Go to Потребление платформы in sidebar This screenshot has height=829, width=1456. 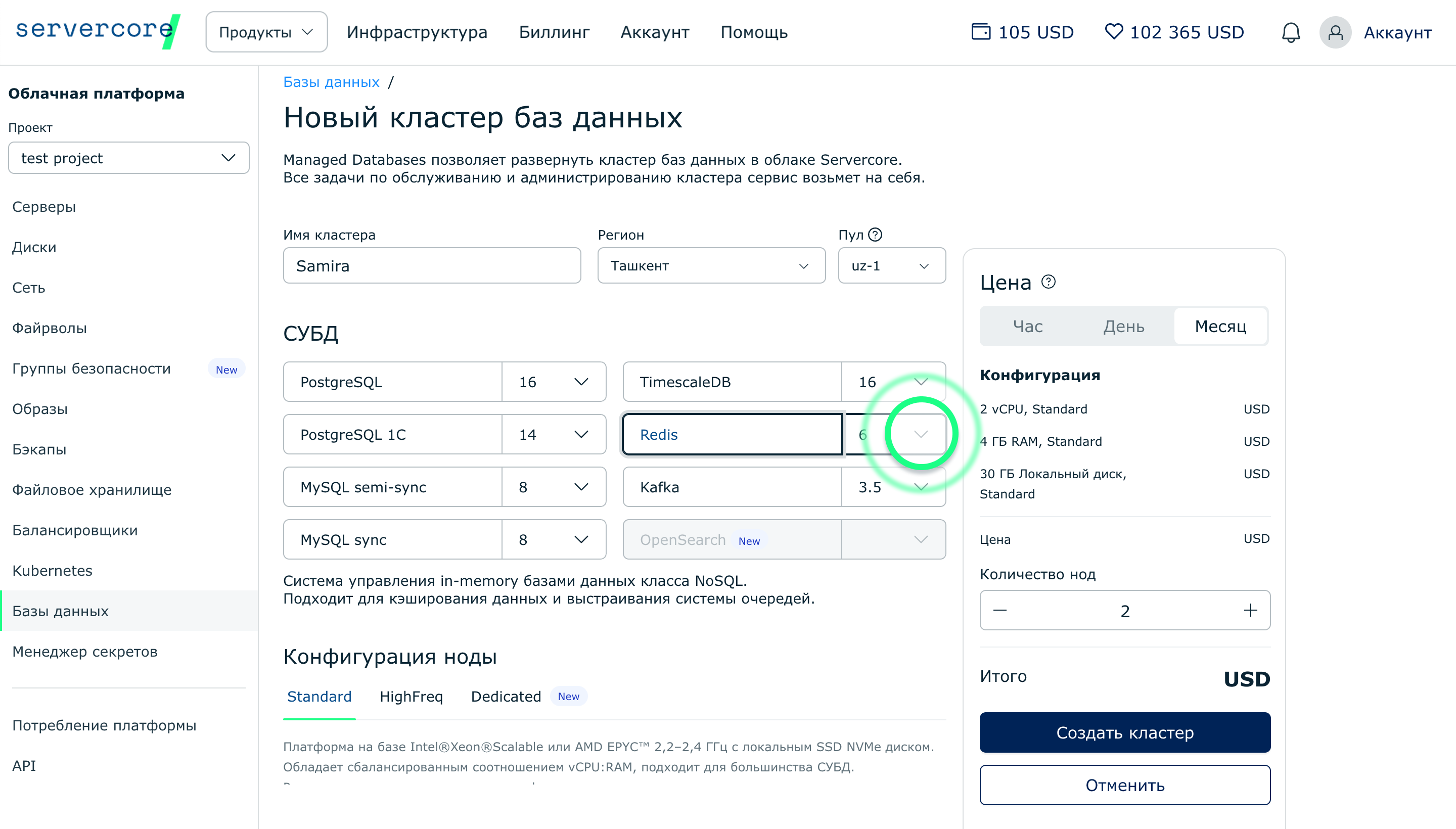click(104, 725)
